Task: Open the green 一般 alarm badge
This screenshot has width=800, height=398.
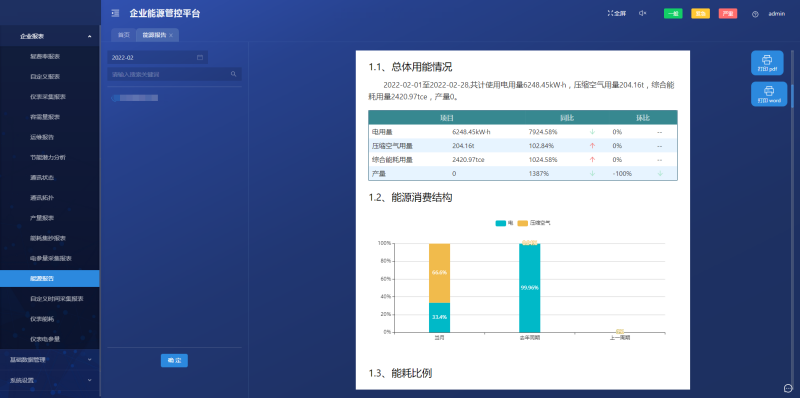Action: pos(673,14)
